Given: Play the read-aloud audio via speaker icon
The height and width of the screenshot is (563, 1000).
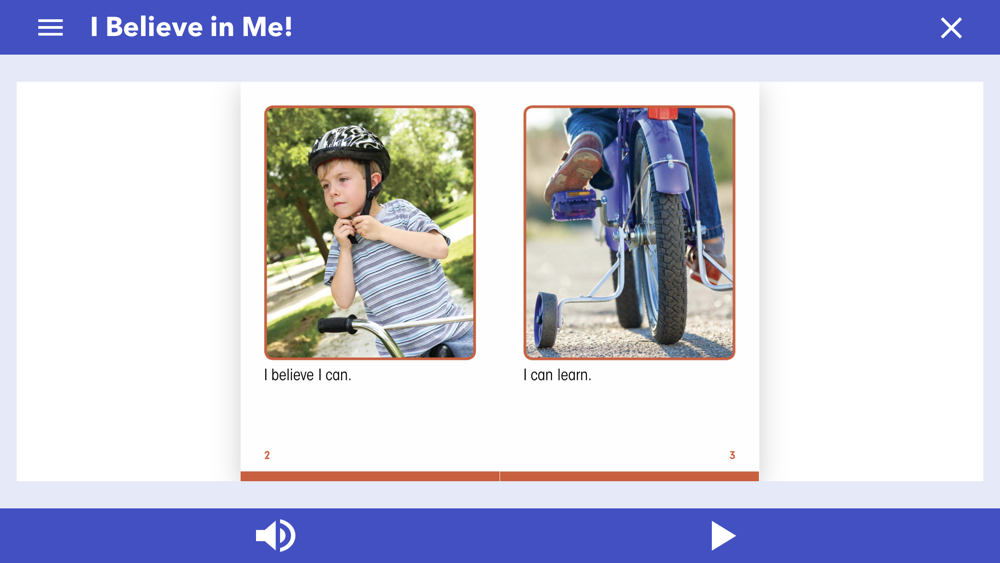Looking at the screenshot, I should point(276,535).
